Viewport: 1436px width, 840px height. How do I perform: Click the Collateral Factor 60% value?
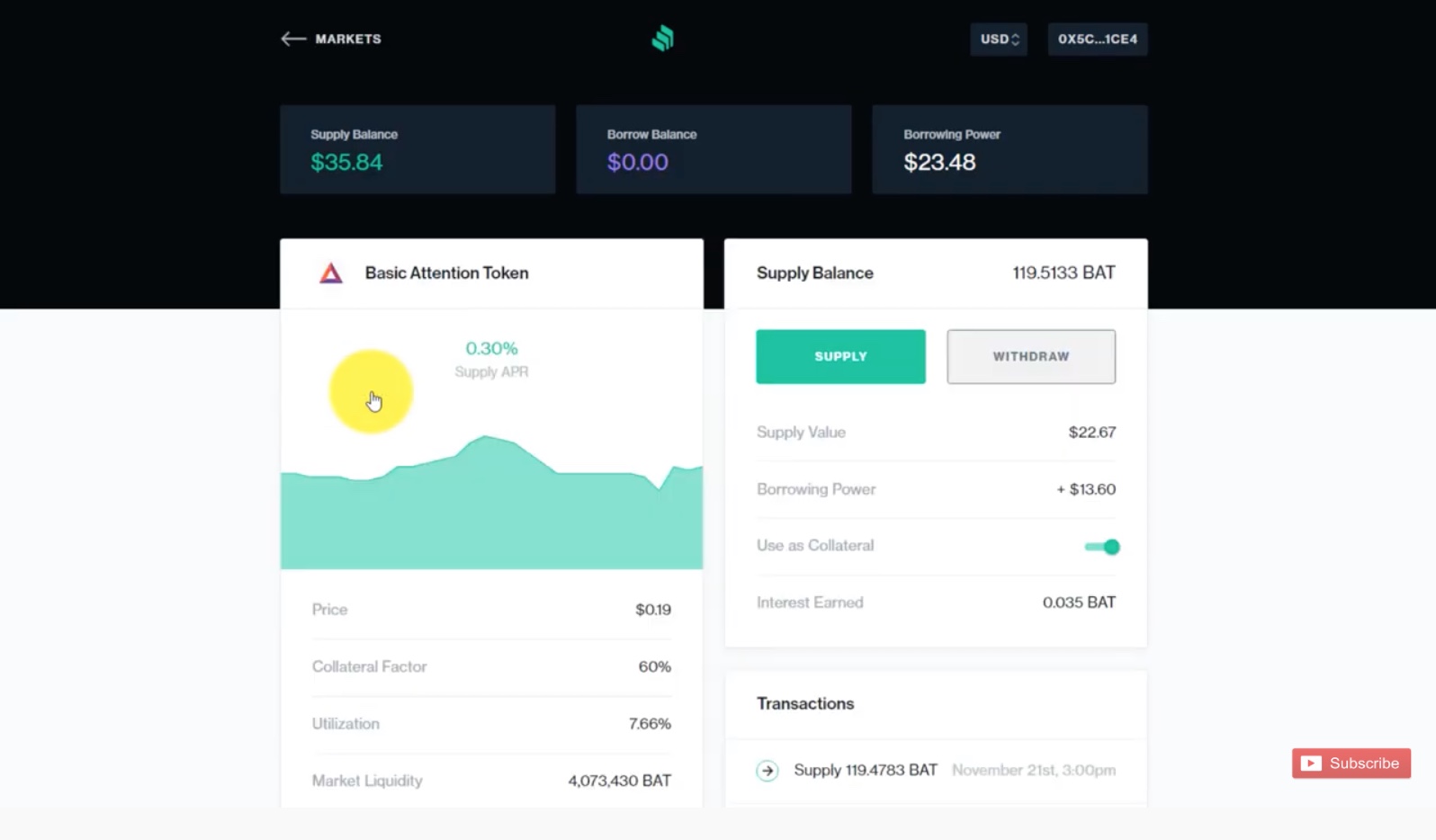click(x=655, y=666)
